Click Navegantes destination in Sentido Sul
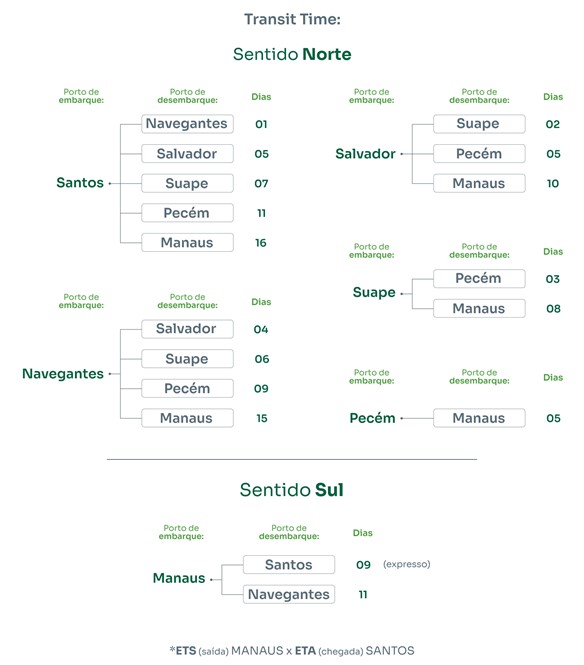The width and height of the screenshot is (584, 665). pos(289,595)
